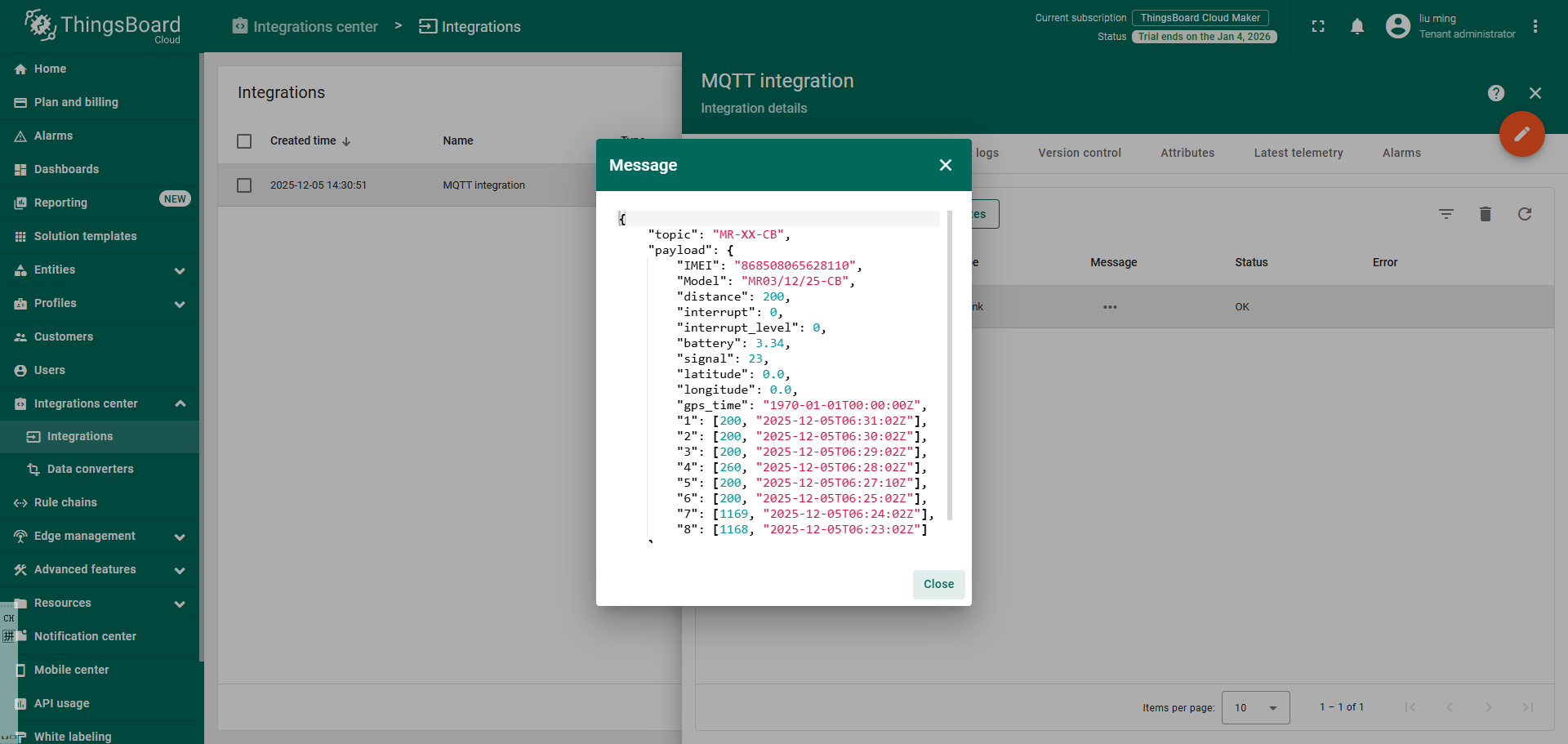This screenshot has width=1568, height=744.
Task: Switch to the Version control tab
Action: (x=1080, y=154)
